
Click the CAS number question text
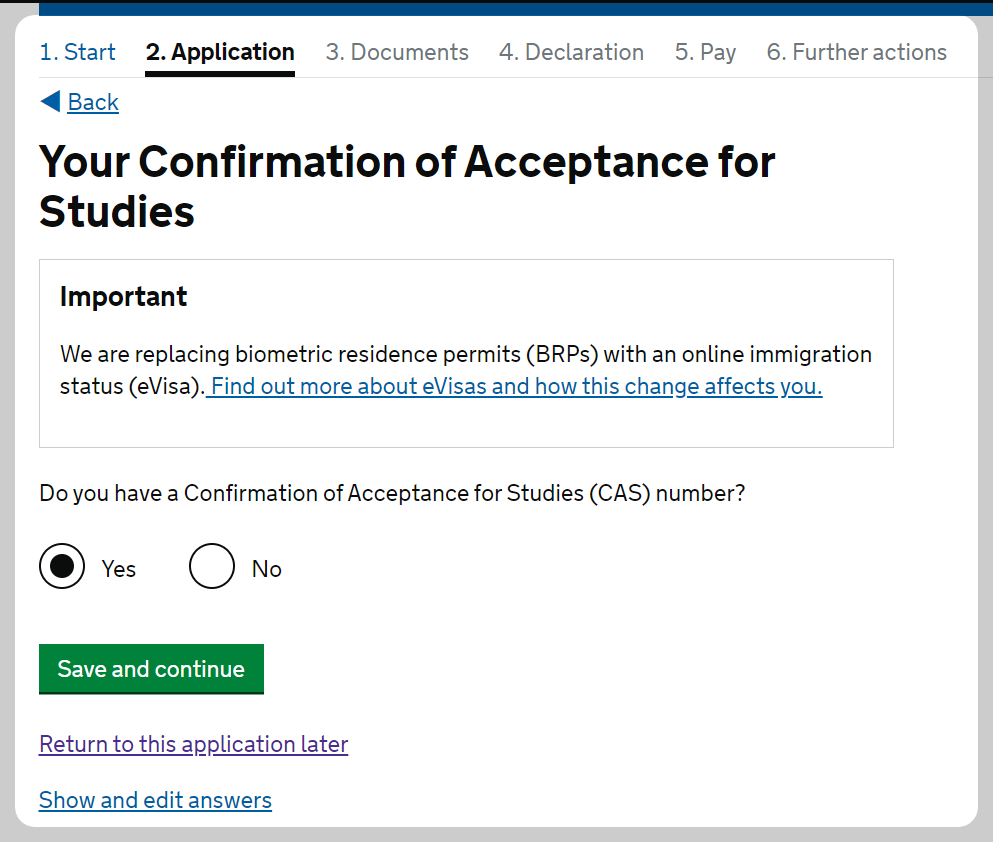click(x=392, y=493)
